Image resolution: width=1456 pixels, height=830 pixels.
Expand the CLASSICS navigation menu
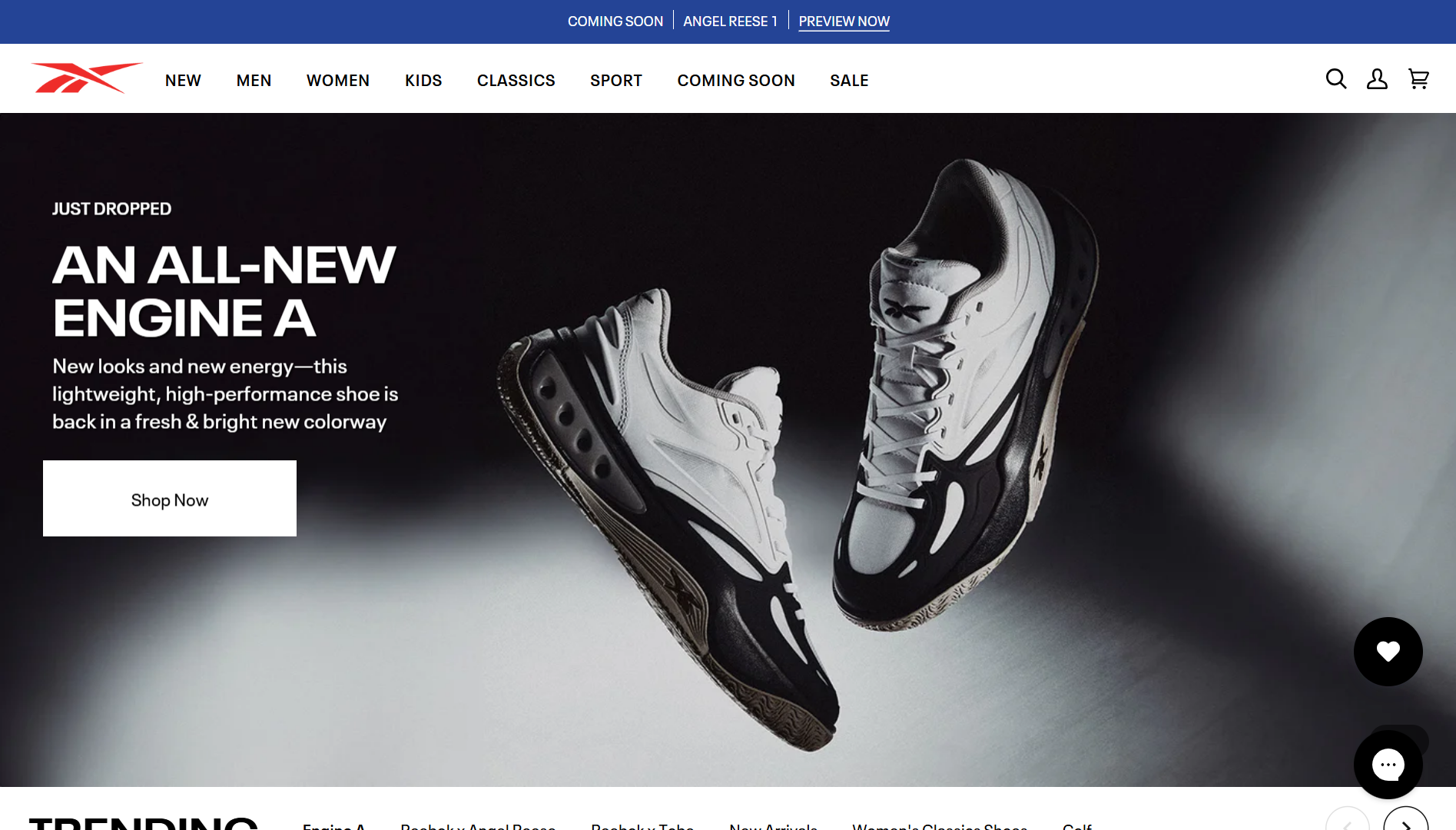click(516, 81)
